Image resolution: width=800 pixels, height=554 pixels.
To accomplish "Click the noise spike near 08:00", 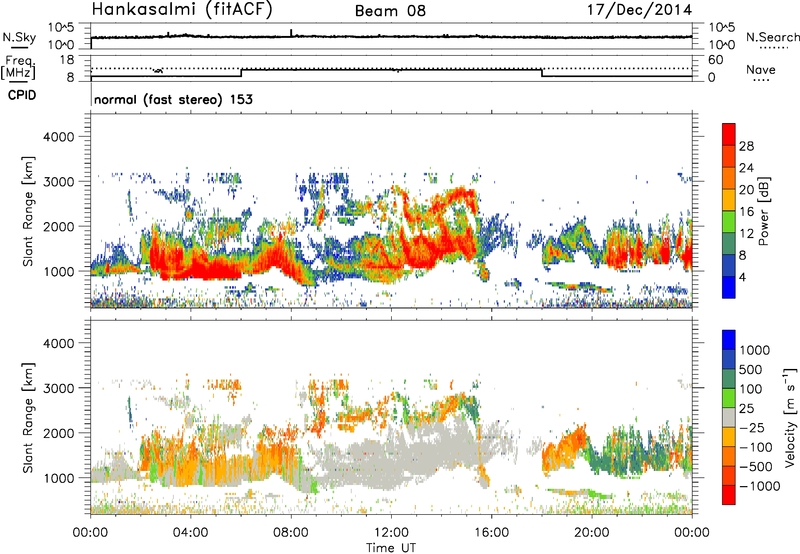I will pyautogui.click(x=291, y=33).
